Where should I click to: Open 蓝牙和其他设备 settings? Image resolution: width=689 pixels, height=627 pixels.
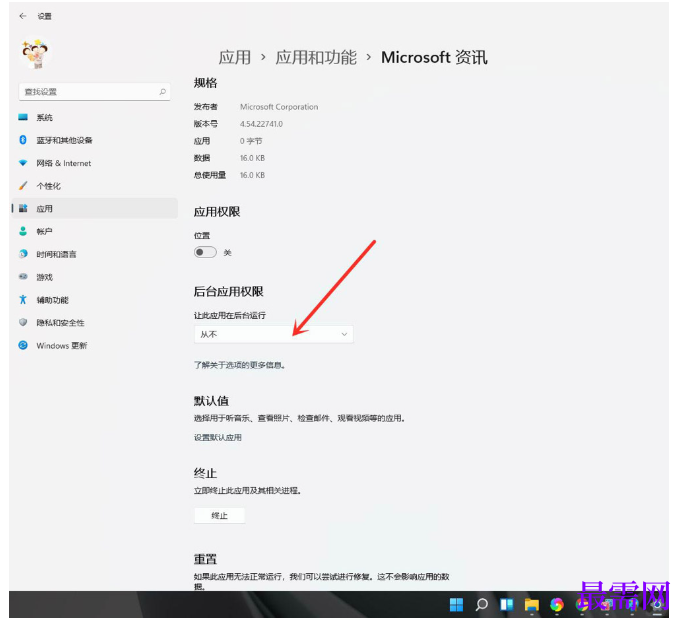coord(95,140)
